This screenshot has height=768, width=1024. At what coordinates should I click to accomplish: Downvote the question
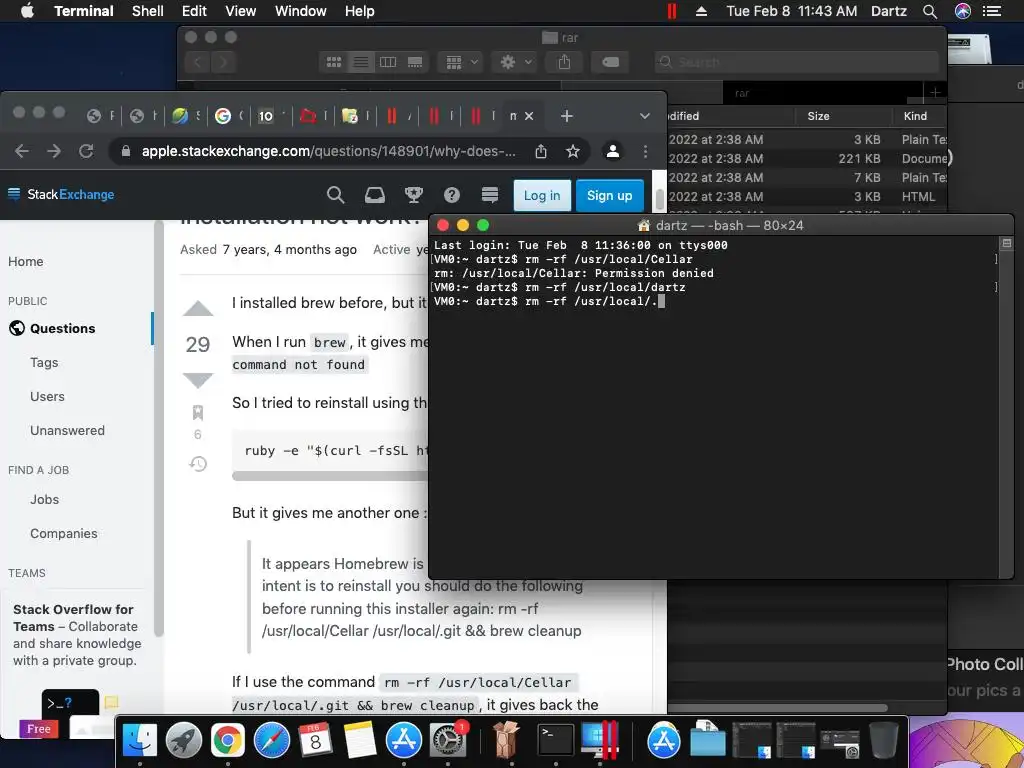(198, 380)
